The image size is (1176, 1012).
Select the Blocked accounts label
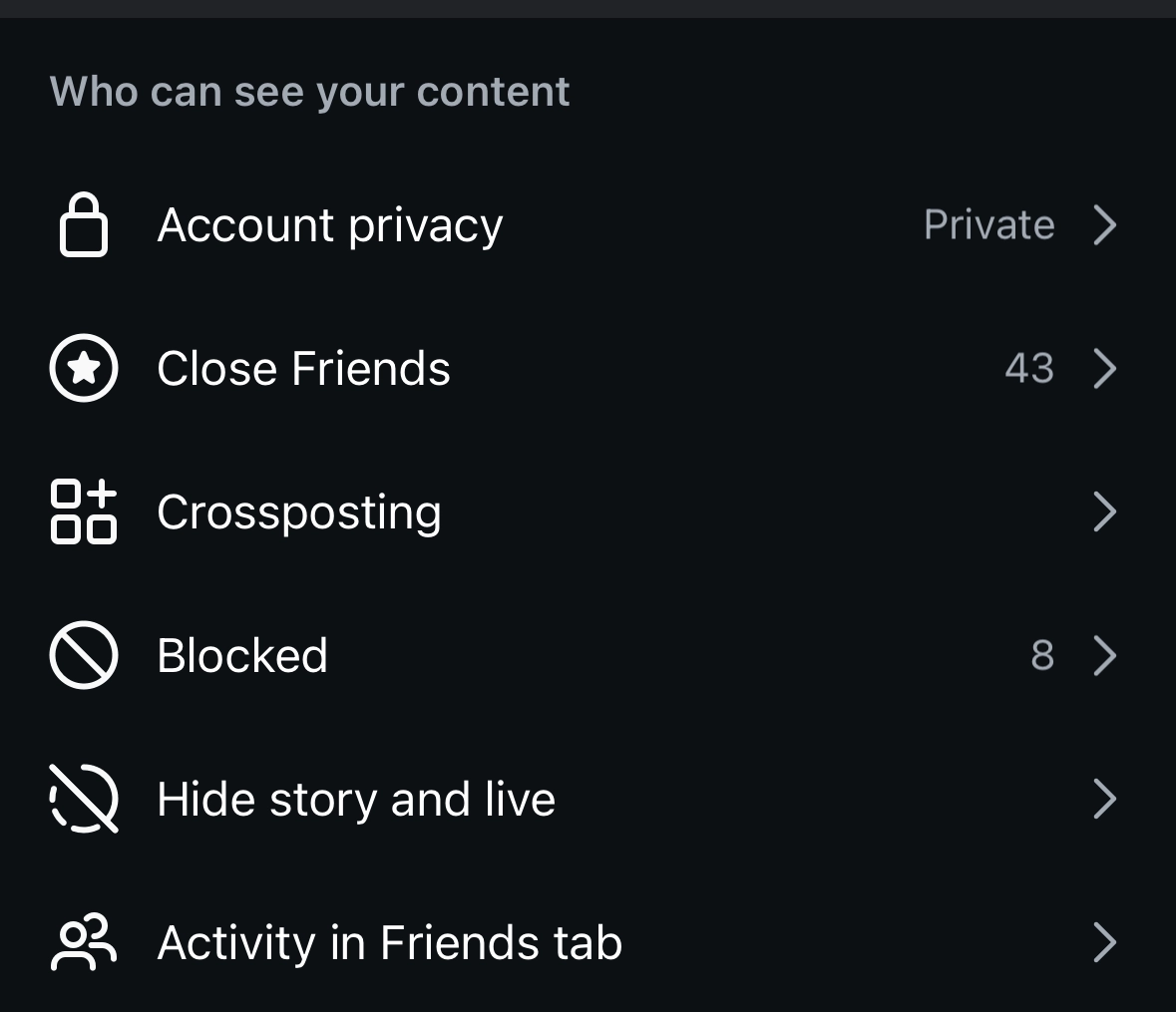[x=242, y=655]
